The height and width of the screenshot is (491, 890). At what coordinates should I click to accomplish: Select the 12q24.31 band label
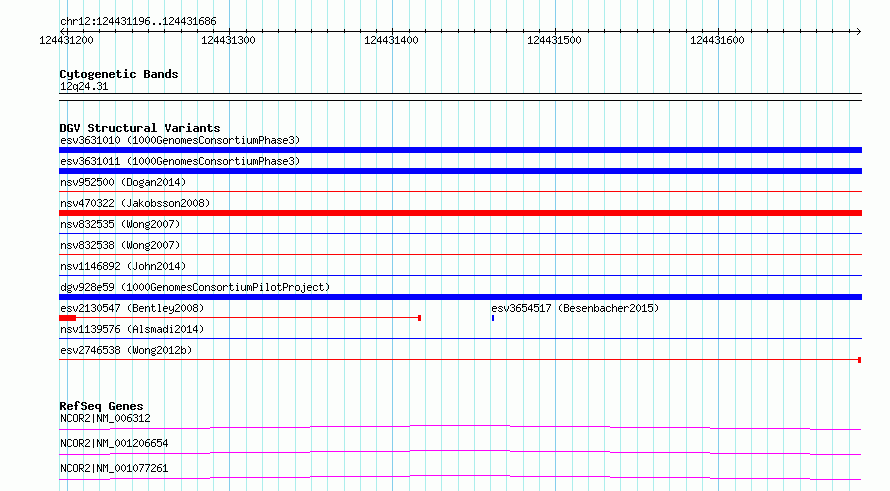pyautogui.click(x=84, y=87)
